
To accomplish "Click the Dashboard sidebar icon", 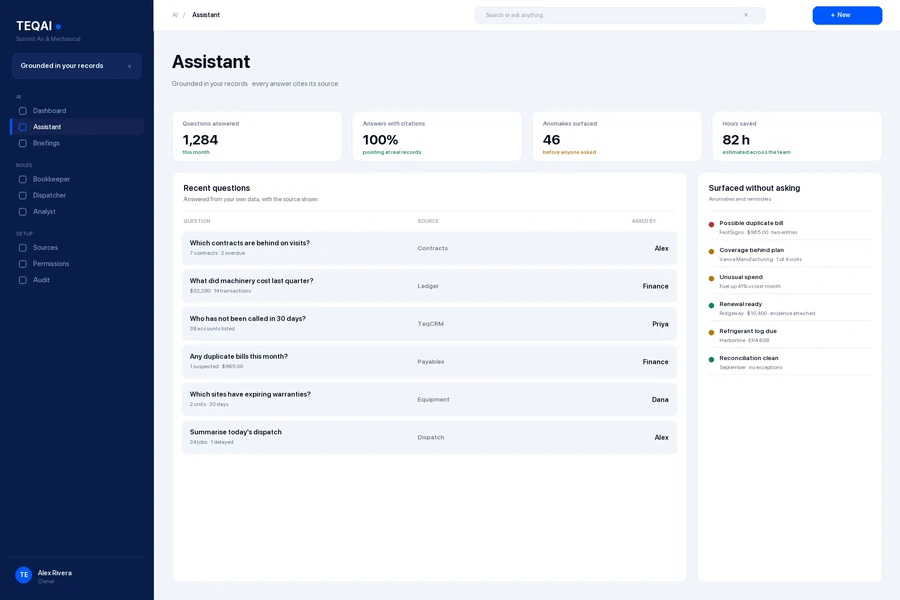I will coord(22,111).
